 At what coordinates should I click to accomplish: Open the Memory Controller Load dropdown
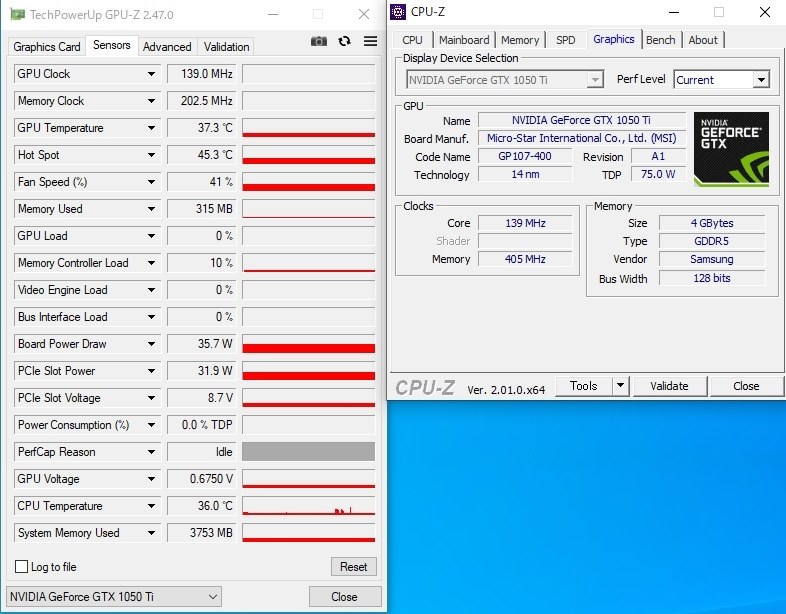coord(151,263)
